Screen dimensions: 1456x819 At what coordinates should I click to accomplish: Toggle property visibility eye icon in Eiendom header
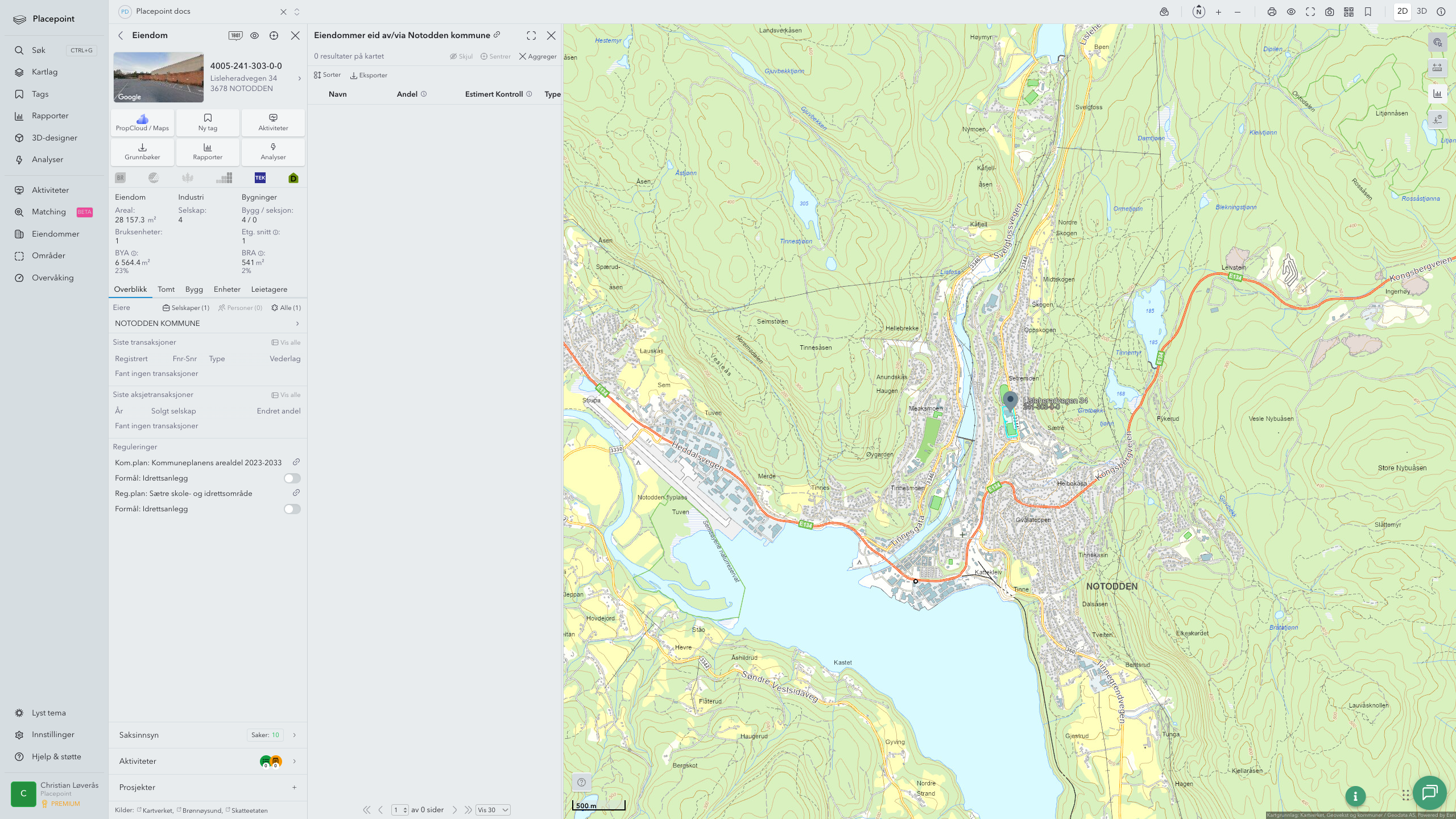[254, 35]
